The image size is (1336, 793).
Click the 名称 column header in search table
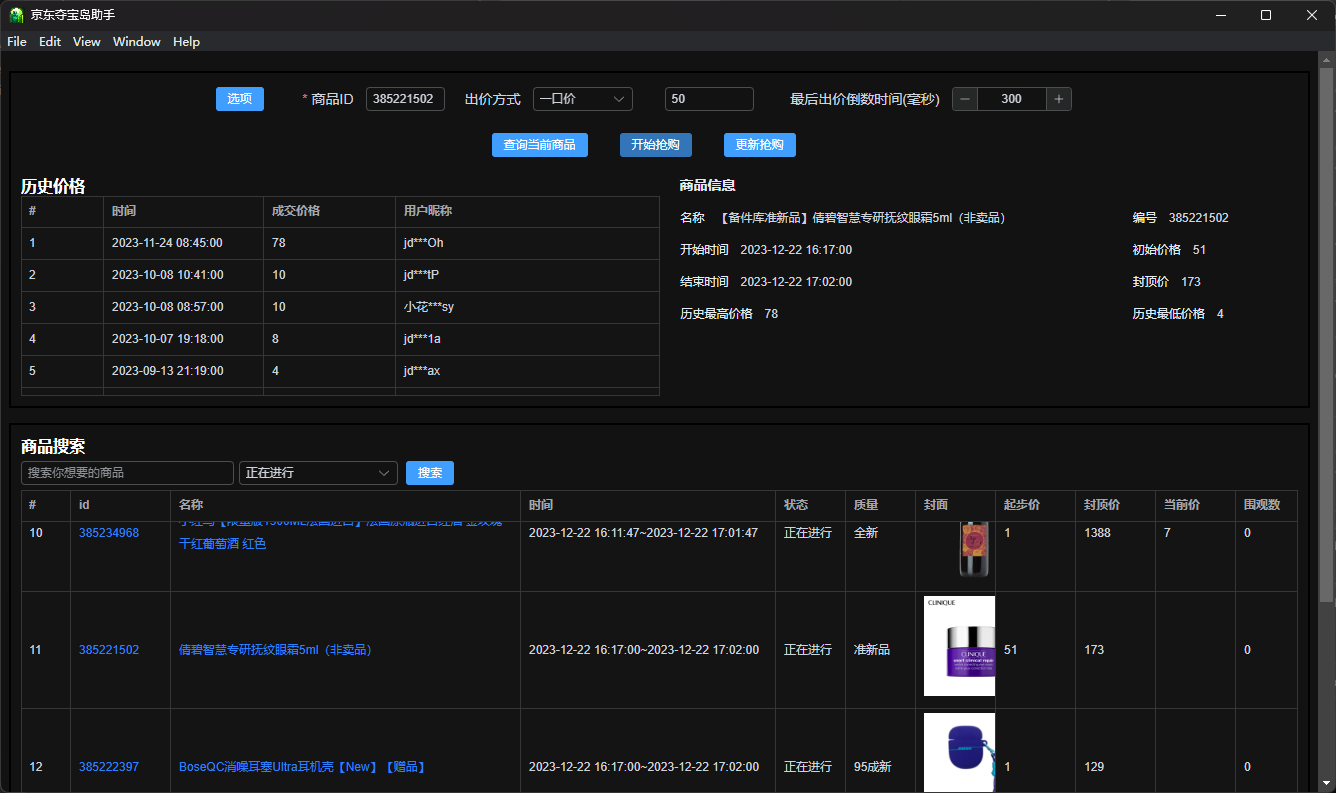[x=345, y=505]
